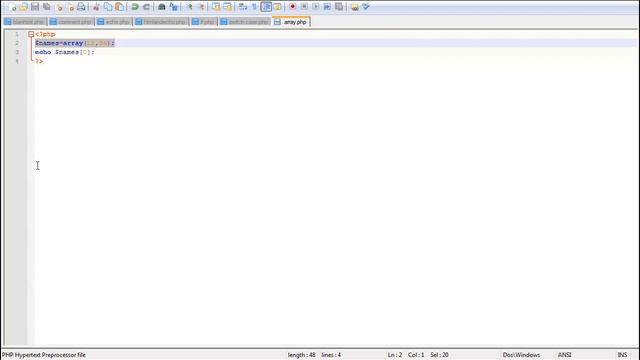Click 'length : 48' in the status bar
640x360 pixels.
[302, 355]
